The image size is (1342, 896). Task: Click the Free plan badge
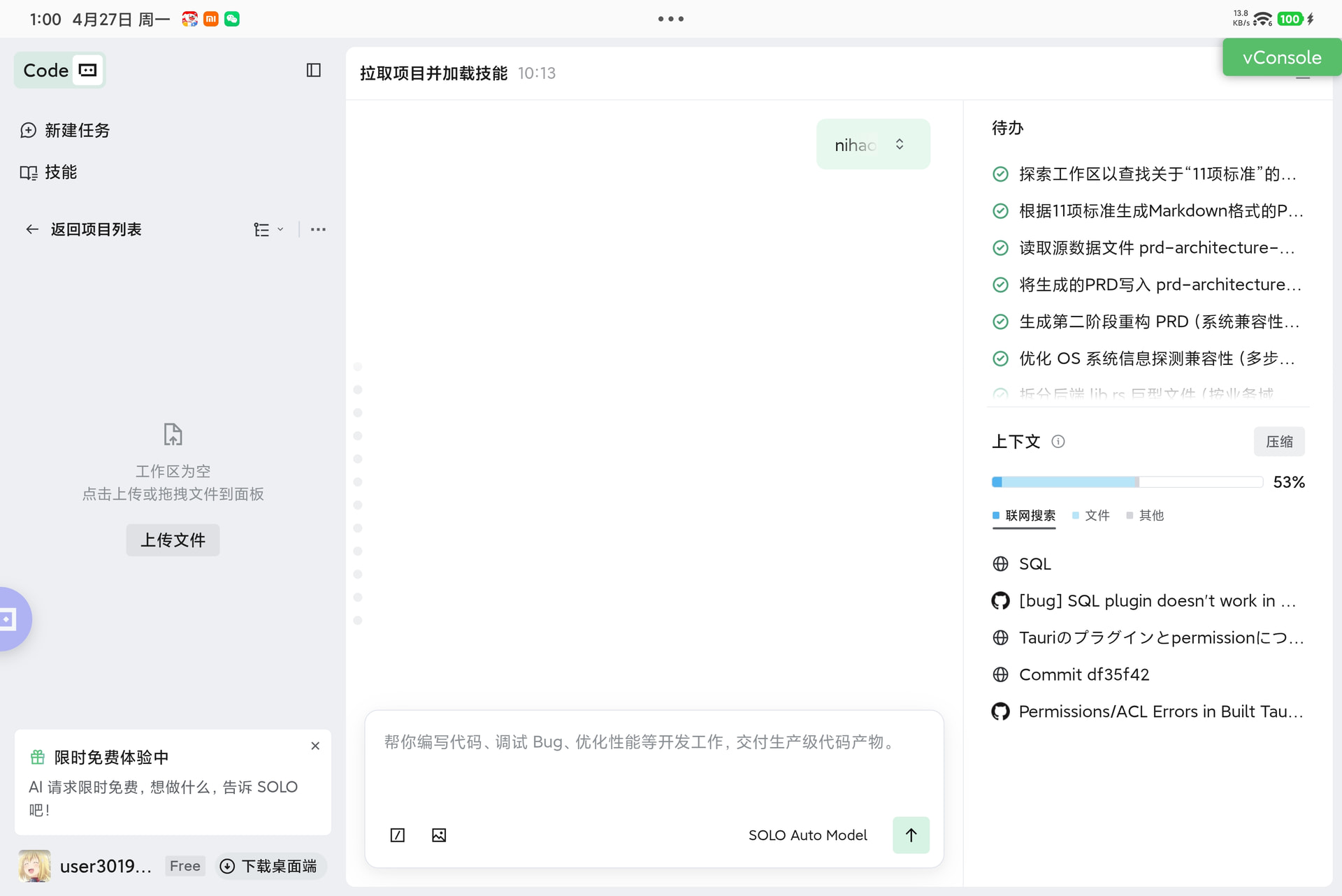[185, 866]
